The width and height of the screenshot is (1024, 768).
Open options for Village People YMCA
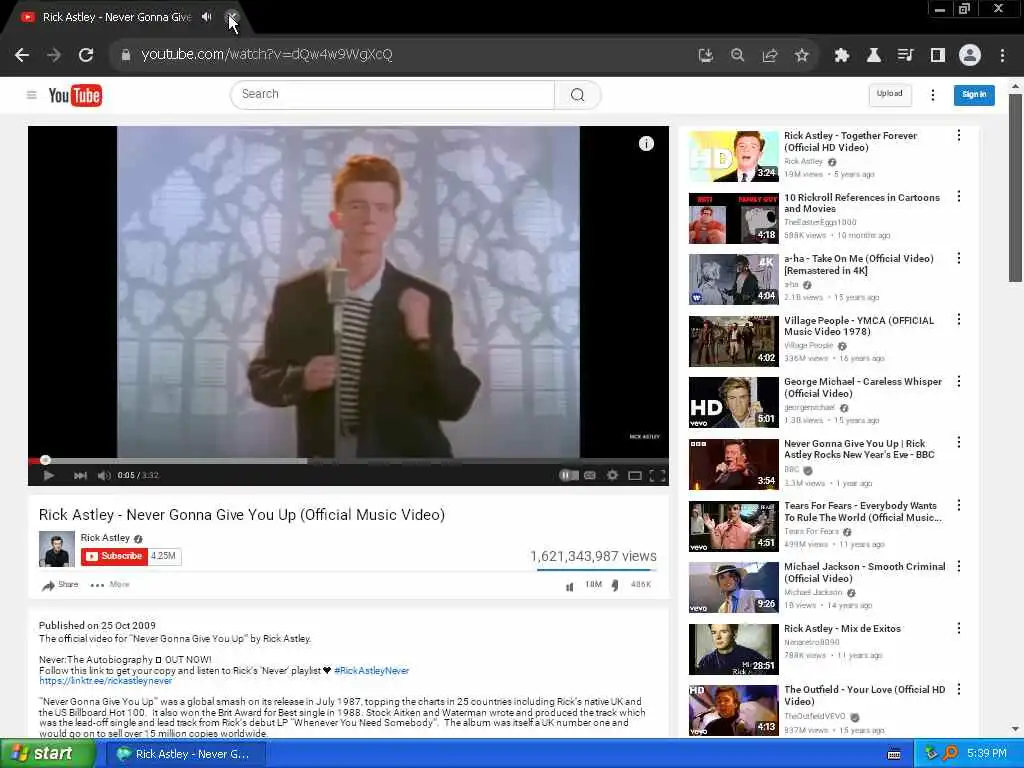[959, 319]
